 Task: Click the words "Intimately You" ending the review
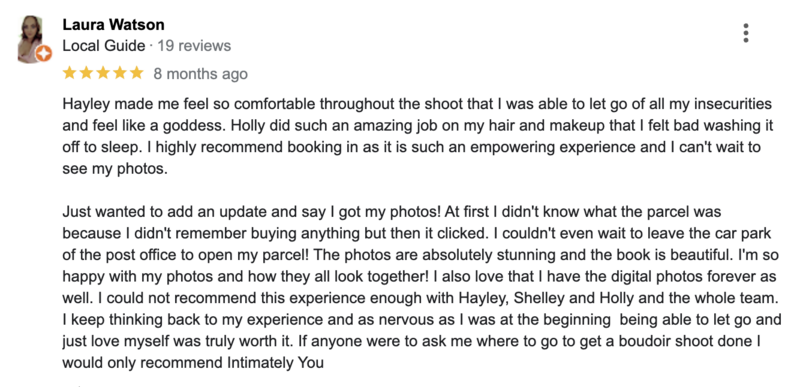pos(276,363)
